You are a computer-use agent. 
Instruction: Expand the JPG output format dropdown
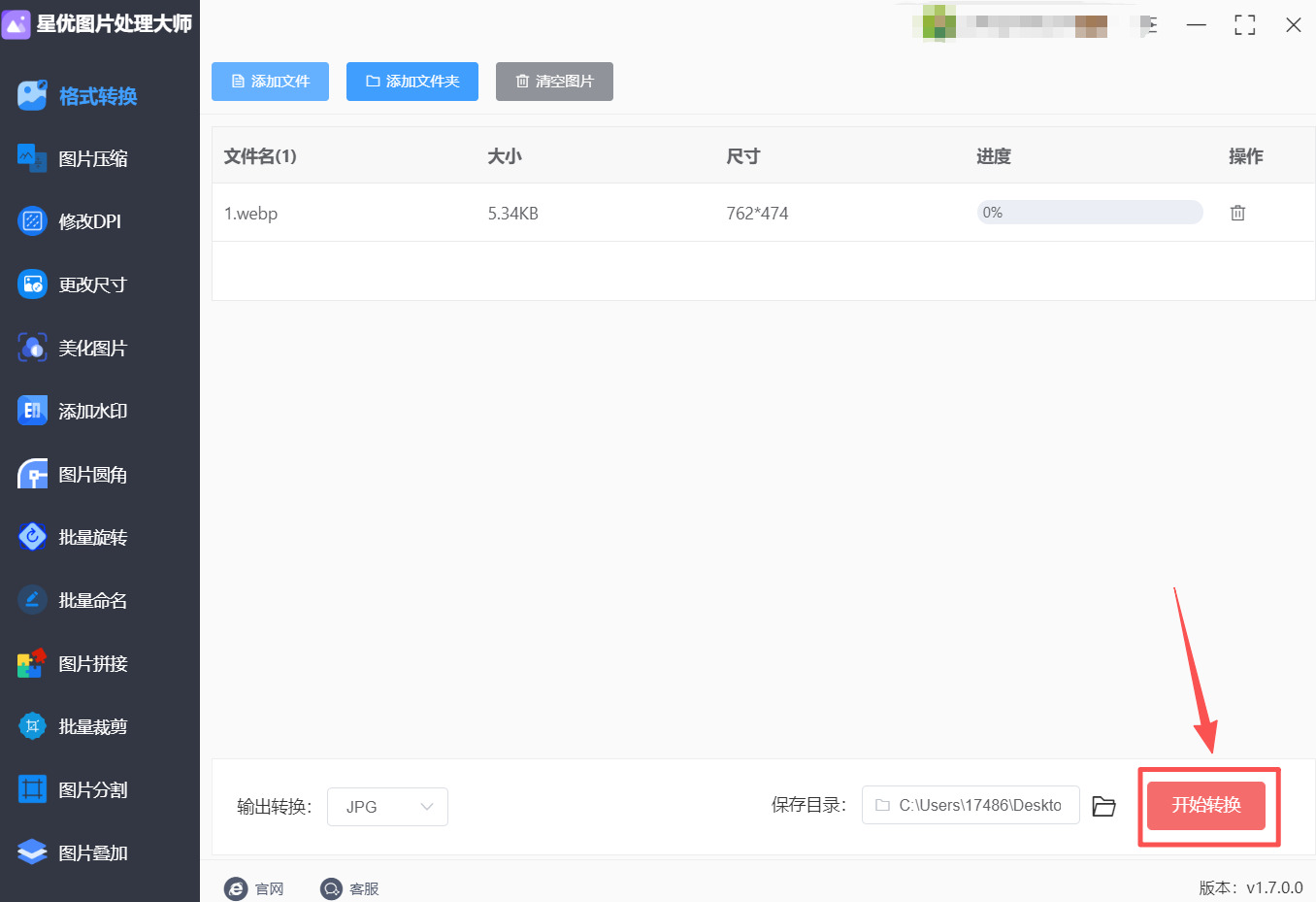tap(387, 806)
